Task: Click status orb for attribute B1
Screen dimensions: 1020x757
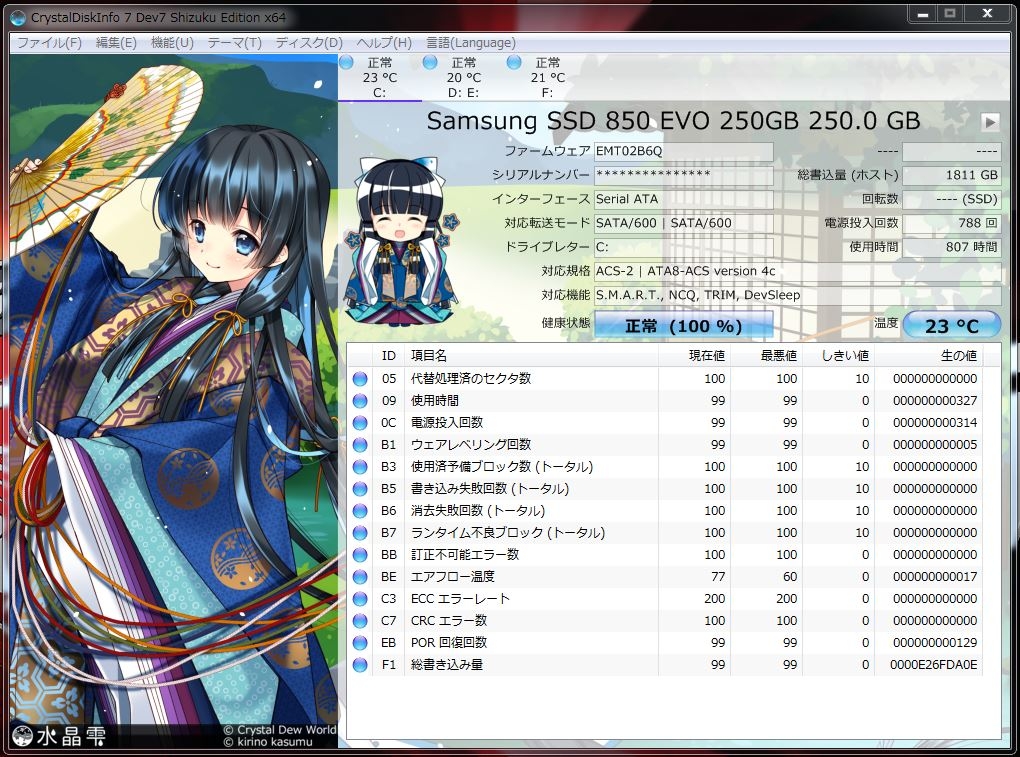Action: coord(360,445)
